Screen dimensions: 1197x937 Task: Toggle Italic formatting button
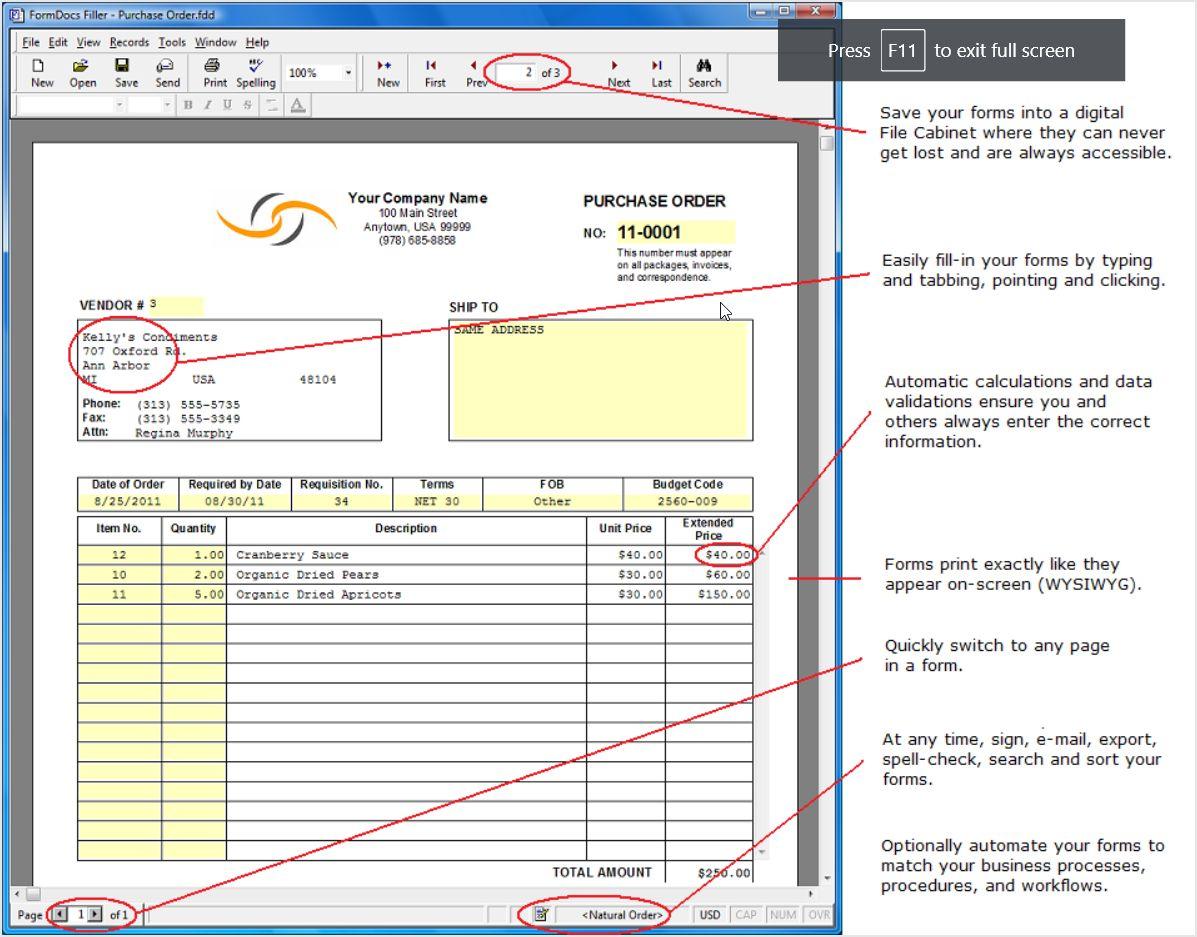[x=208, y=105]
